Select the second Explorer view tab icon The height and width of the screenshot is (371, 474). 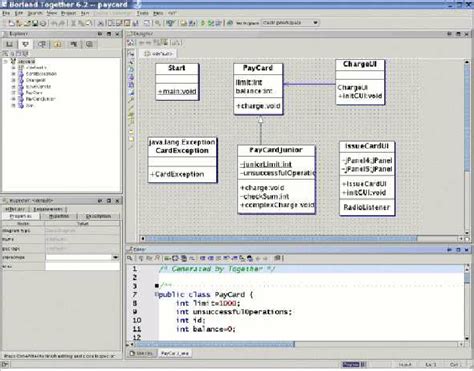25,44
